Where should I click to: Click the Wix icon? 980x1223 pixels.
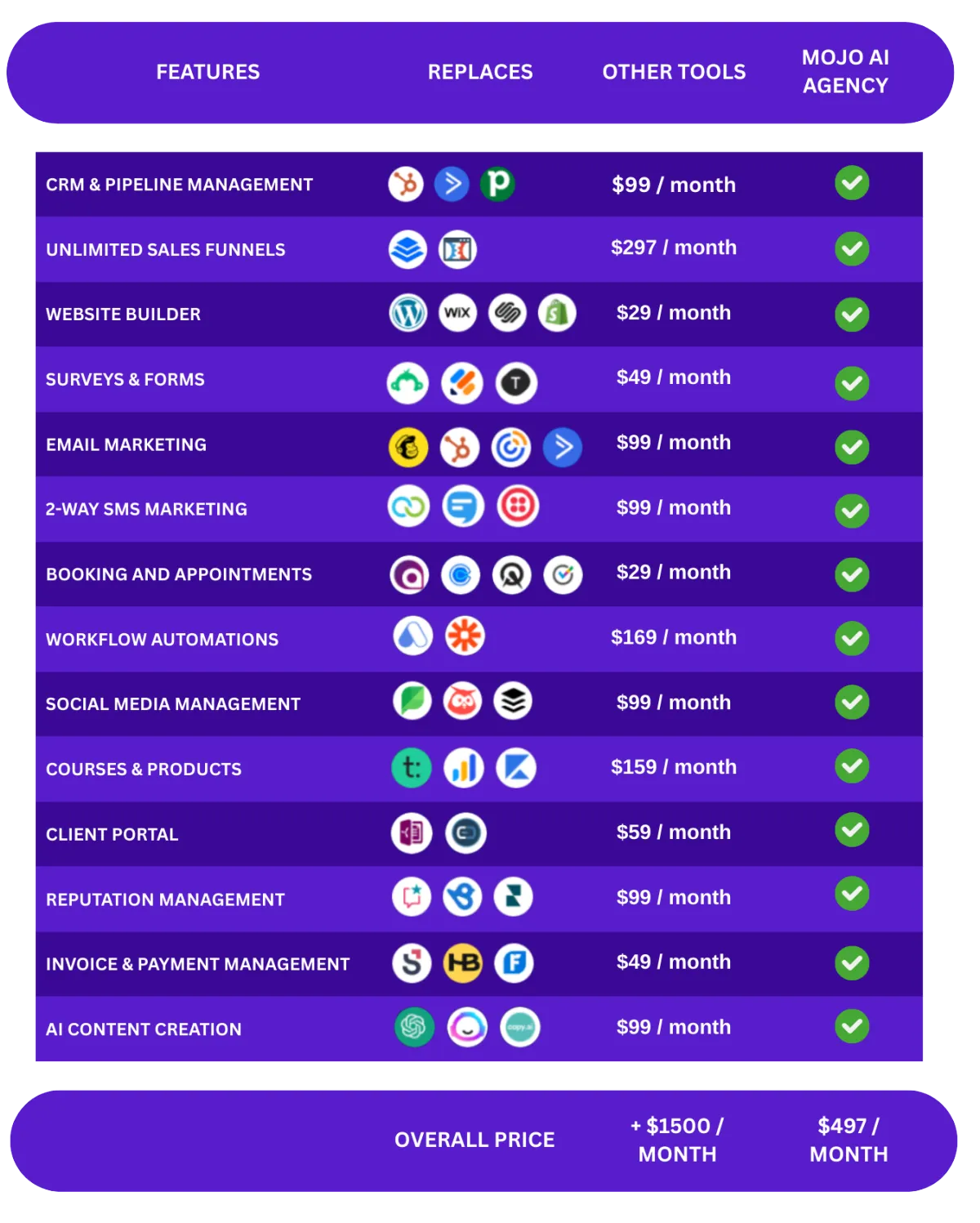457,313
